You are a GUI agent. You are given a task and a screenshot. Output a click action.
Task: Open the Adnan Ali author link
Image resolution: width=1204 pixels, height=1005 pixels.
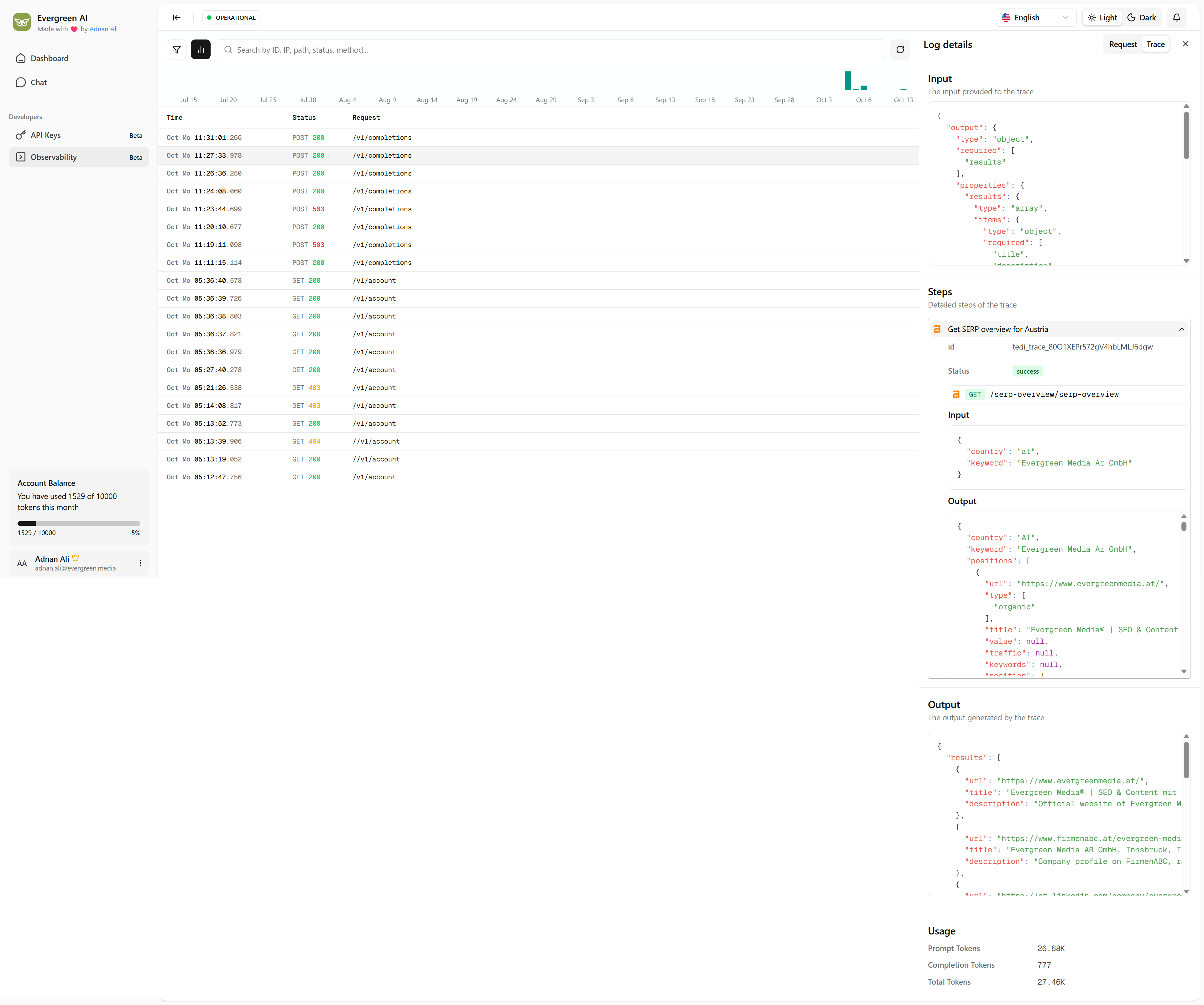103,29
